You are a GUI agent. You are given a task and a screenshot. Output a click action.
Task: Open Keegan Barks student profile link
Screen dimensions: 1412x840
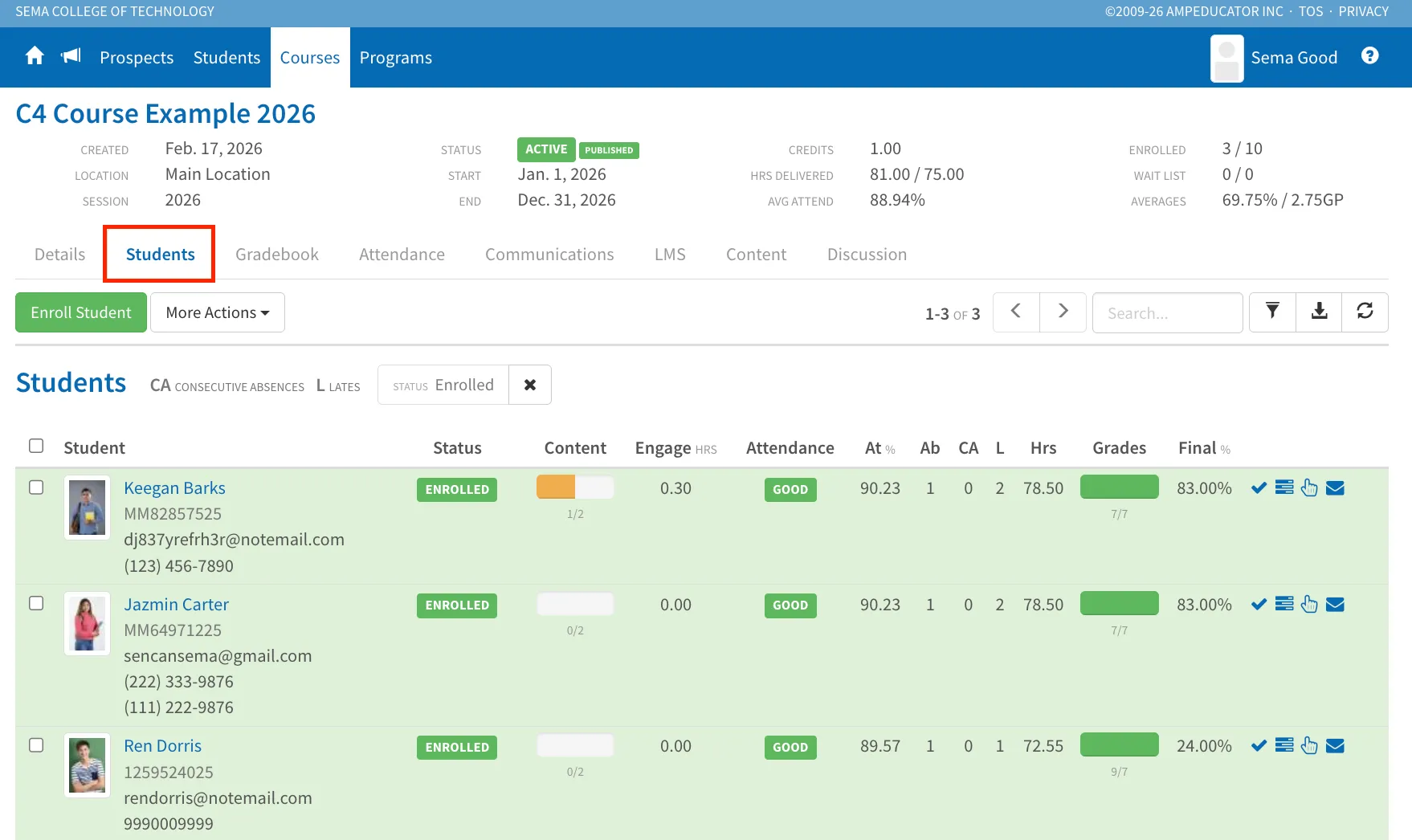[174, 488]
